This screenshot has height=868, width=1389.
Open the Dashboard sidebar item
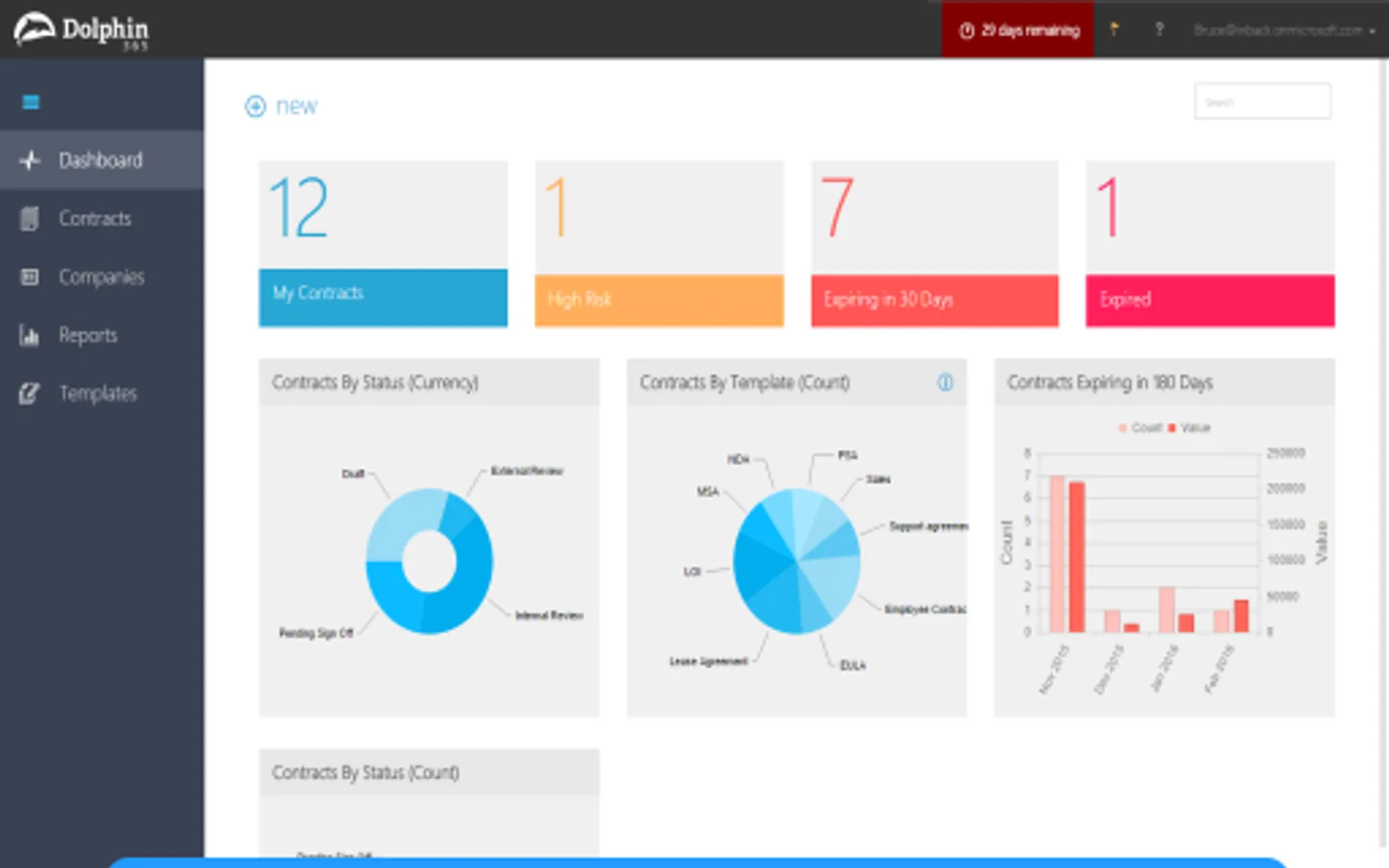[102, 160]
